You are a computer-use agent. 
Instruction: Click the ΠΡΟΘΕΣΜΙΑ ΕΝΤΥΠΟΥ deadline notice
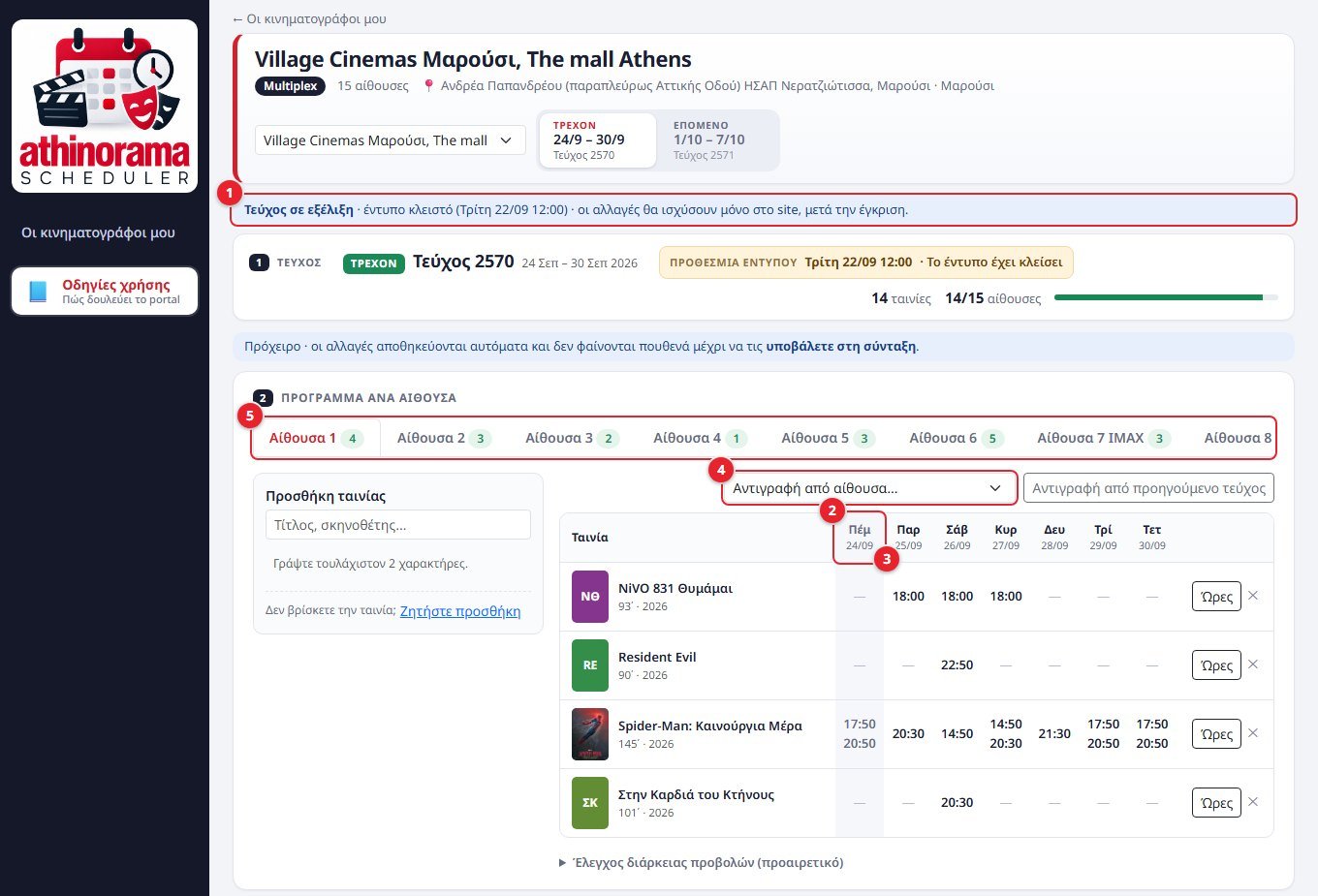click(x=866, y=263)
